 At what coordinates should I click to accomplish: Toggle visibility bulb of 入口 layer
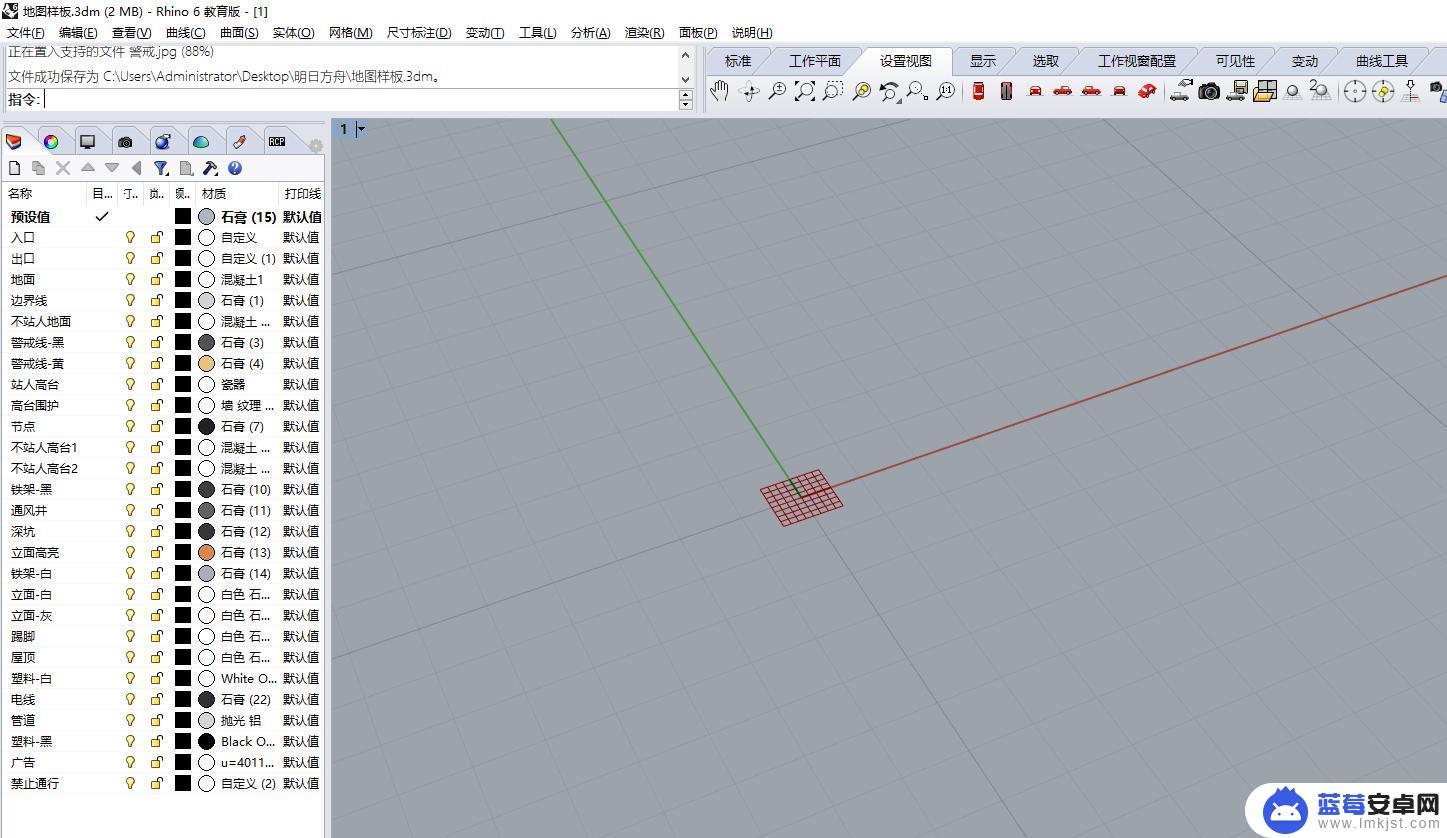[130, 237]
